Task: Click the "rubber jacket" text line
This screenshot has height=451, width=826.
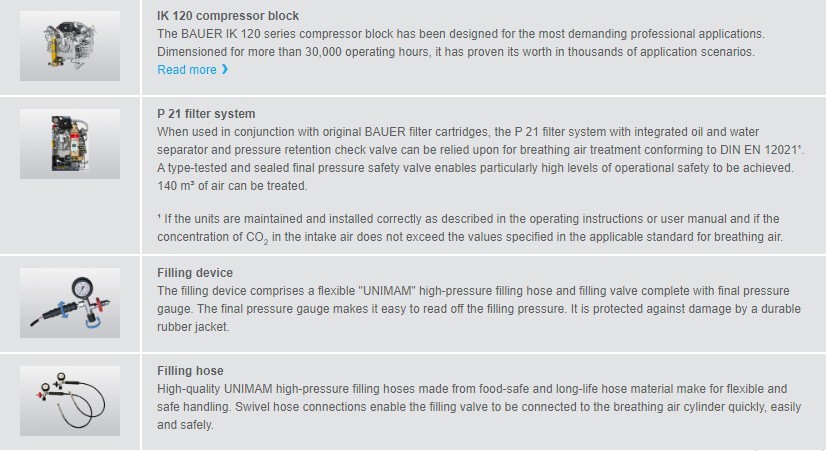Action: coord(193,327)
